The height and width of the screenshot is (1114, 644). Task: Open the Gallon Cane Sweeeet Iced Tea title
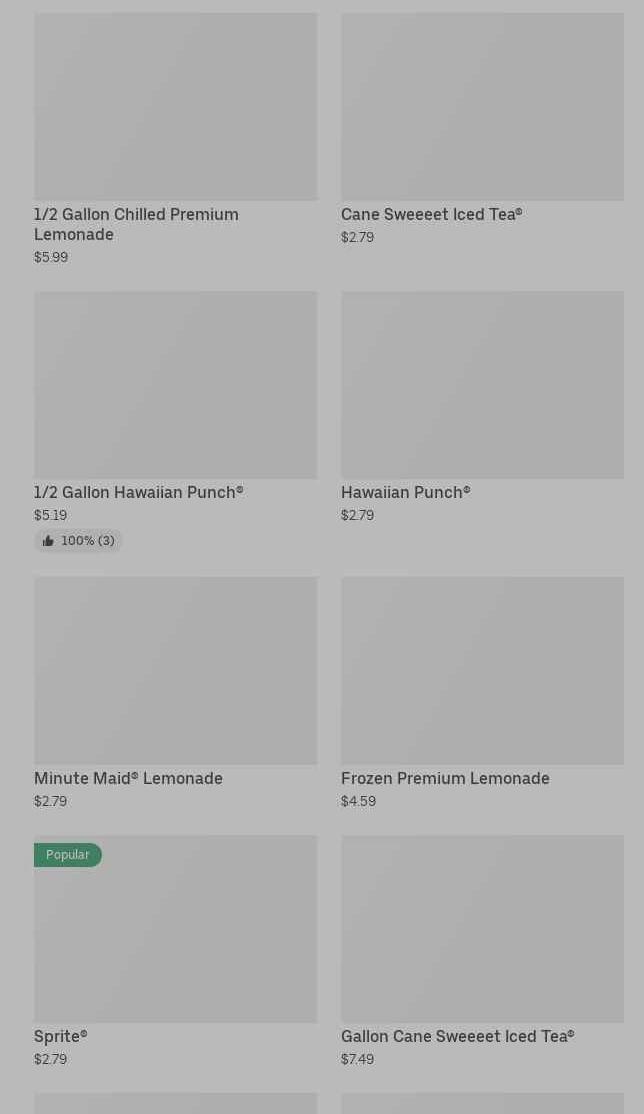tap(458, 1037)
